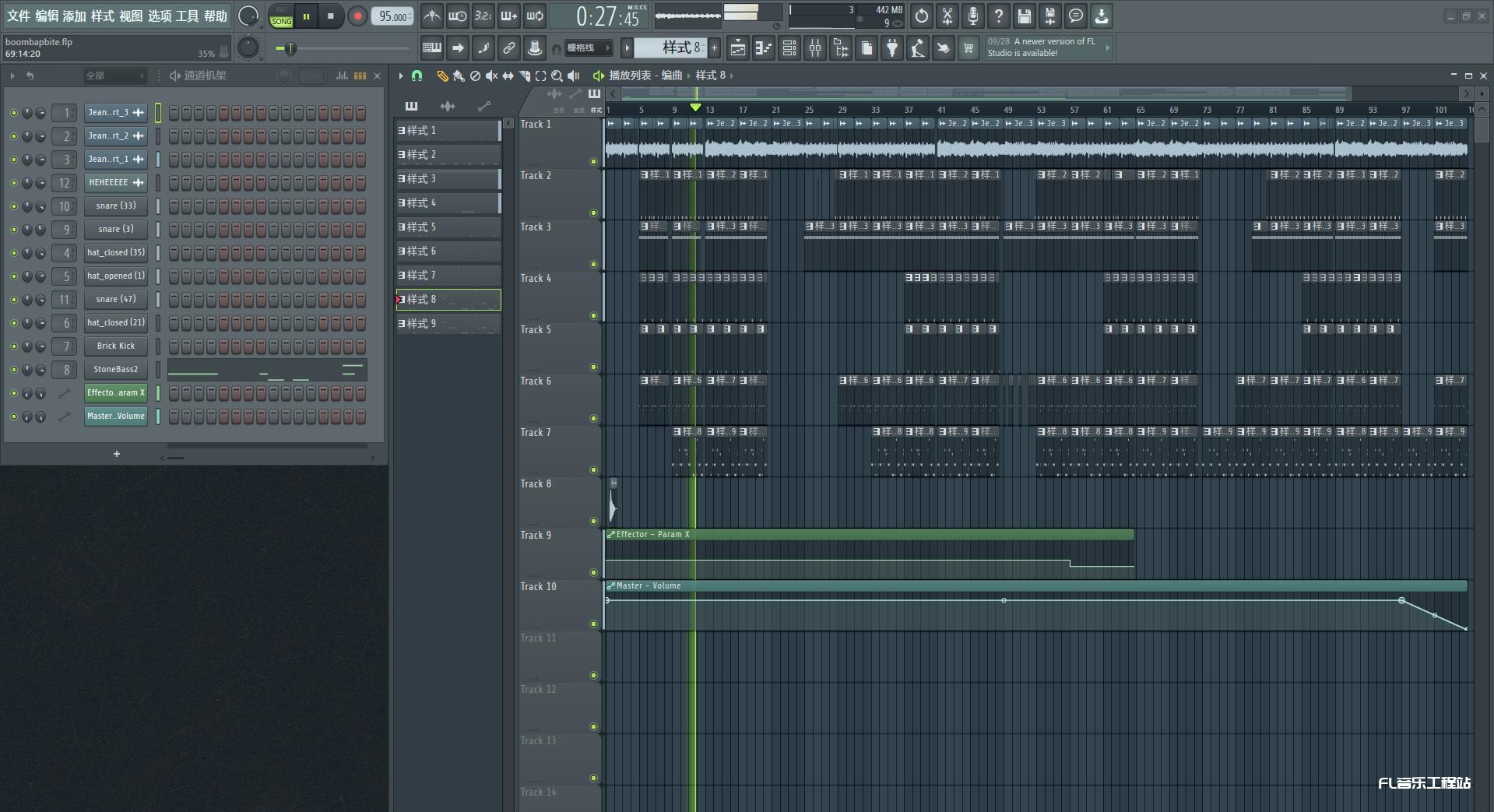
Task: Click the wait-for-input-to-start icon
Action: point(458,16)
